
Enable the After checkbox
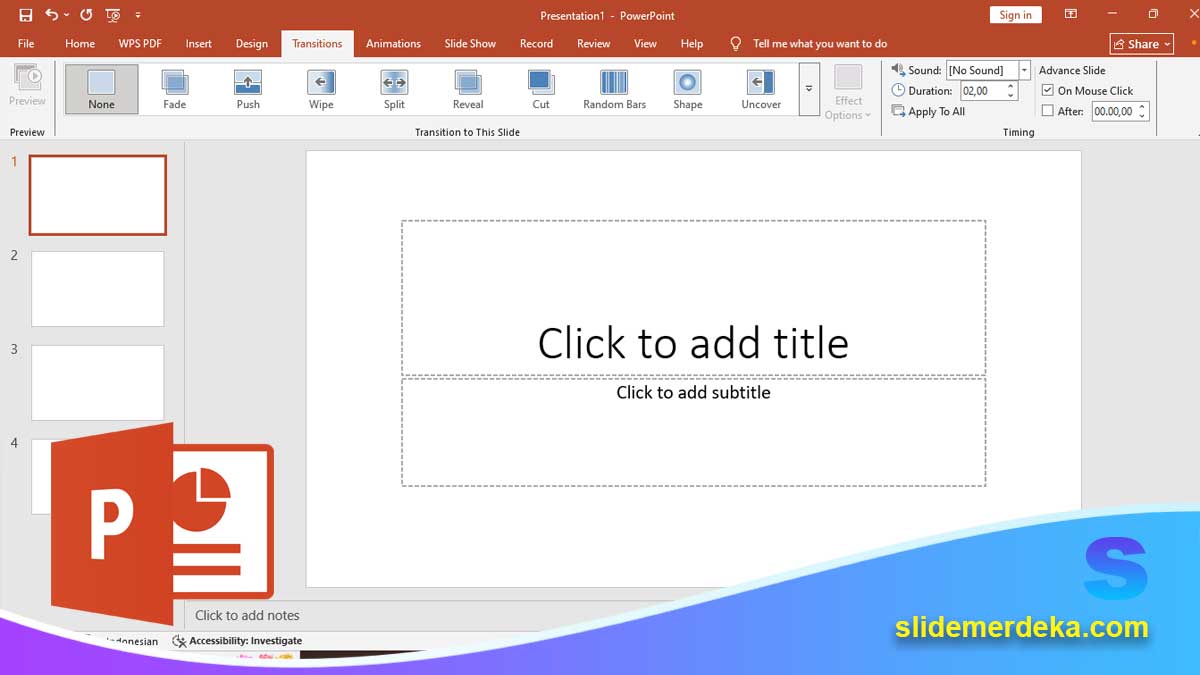coord(1048,111)
